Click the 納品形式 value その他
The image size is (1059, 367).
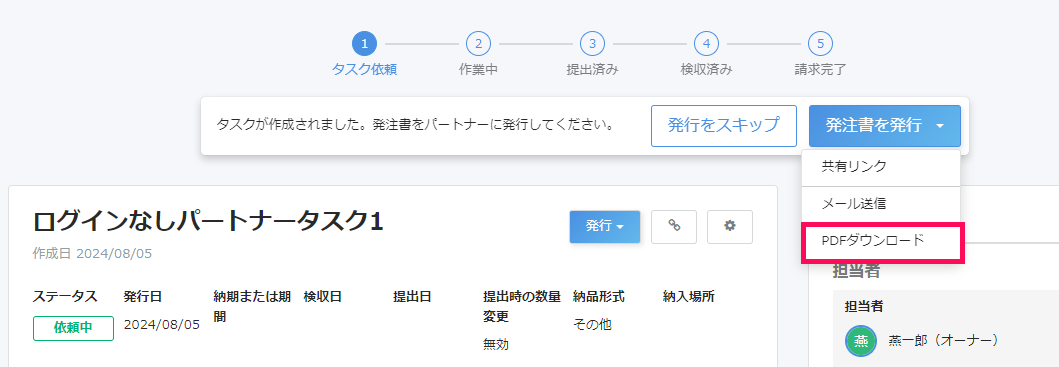pyautogui.click(x=592, y=324)
